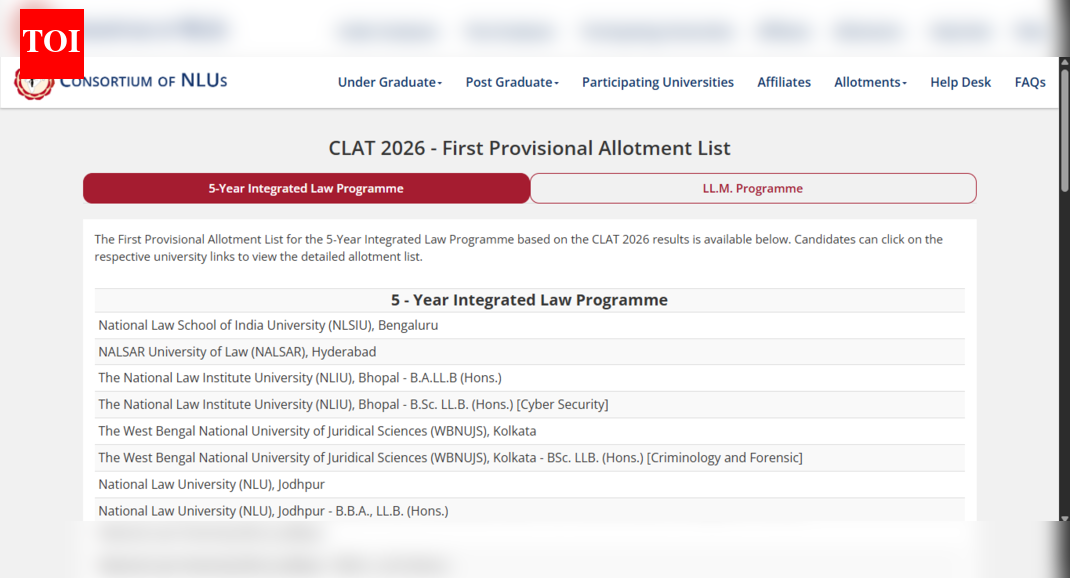
Task: Open NALSAR Hyderabad allotment list
Action: tap(236, 351)
